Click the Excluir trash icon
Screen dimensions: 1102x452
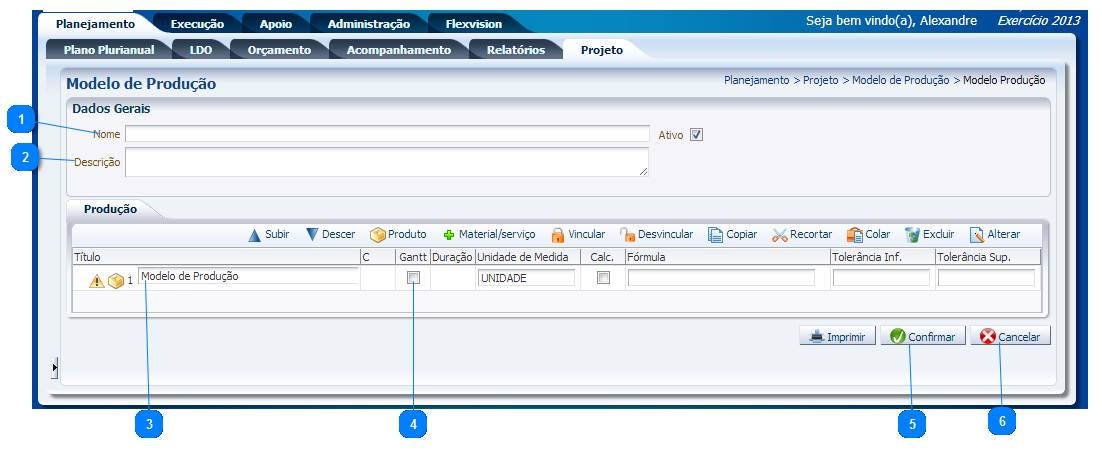coord(912,235)
